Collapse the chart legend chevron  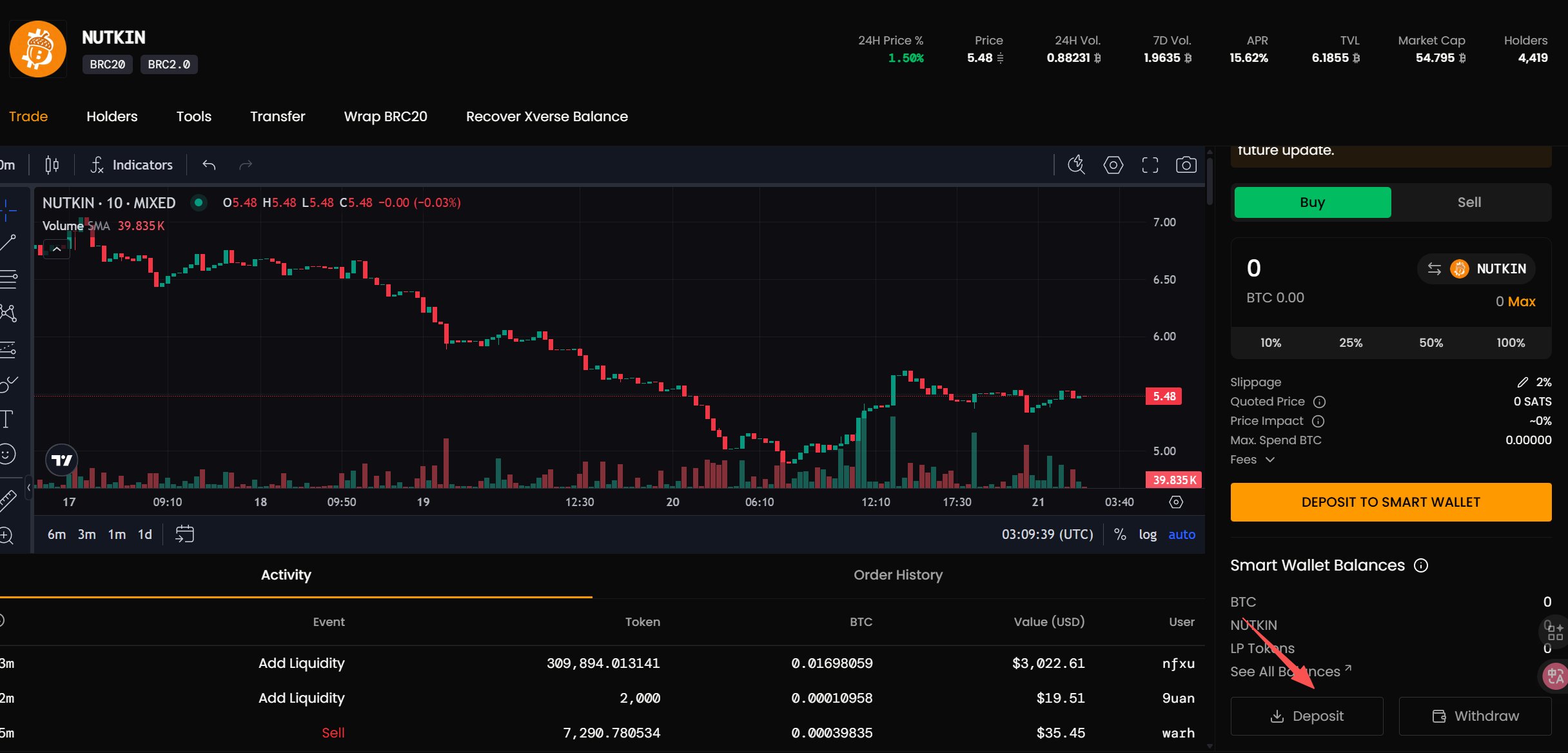pyautogui.click(x=57, y=249)
